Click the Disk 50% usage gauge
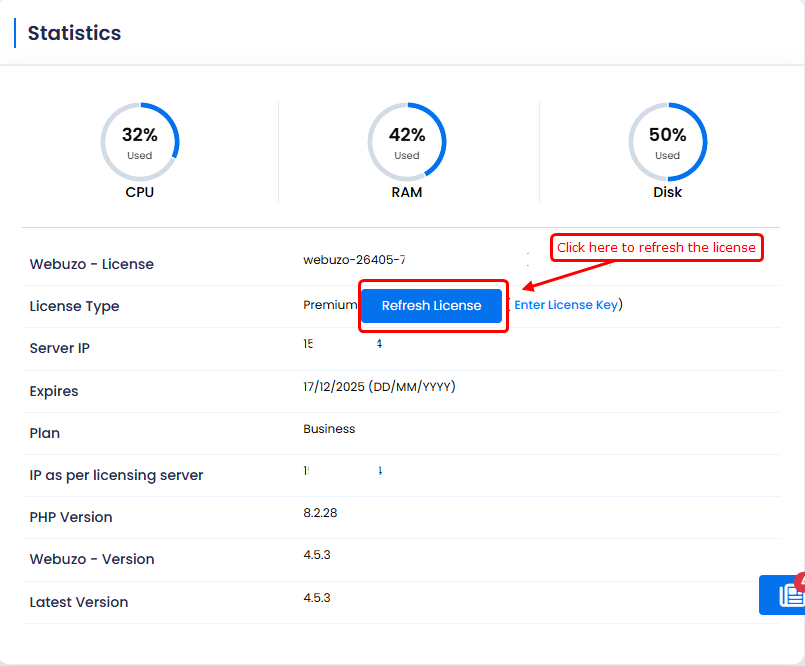The width and height of the screenshot is (805, 666). (667, 142)
